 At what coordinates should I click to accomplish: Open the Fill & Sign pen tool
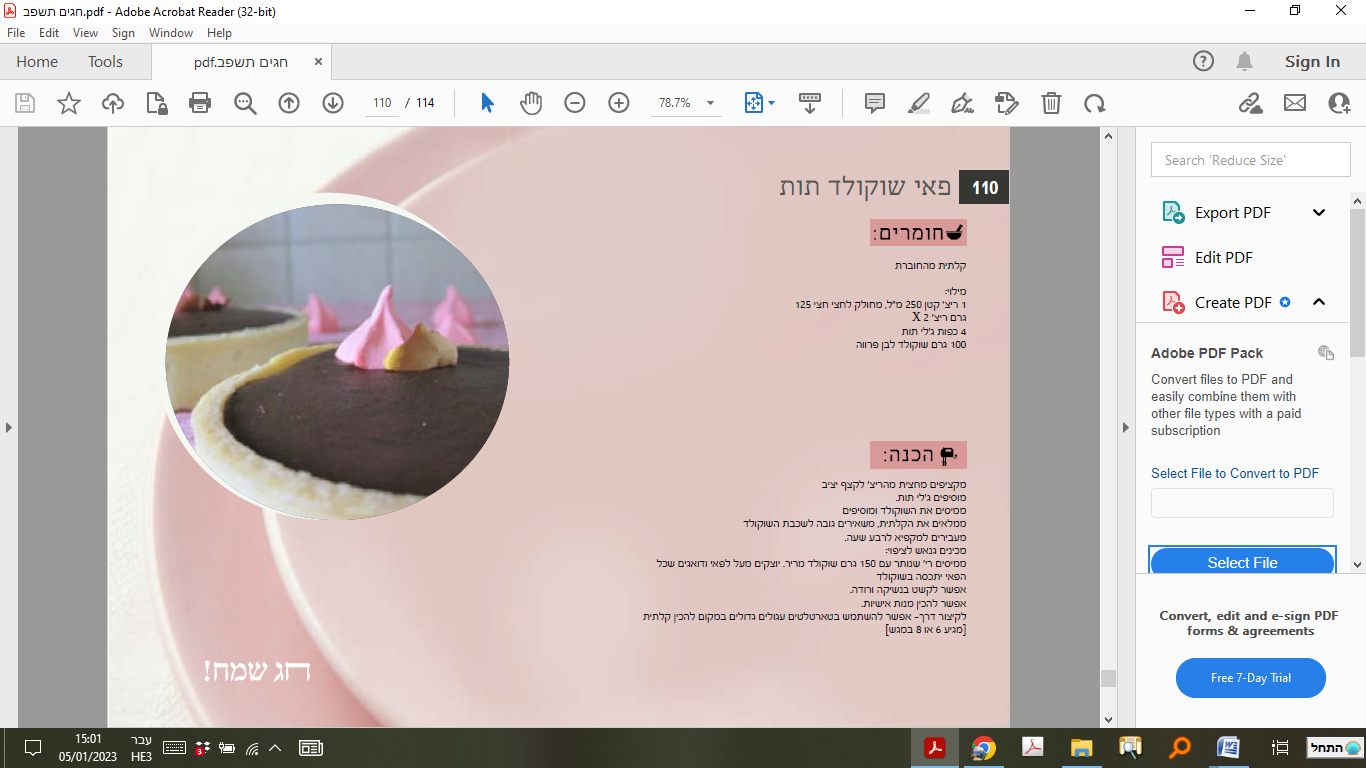[x=962, y=103]
